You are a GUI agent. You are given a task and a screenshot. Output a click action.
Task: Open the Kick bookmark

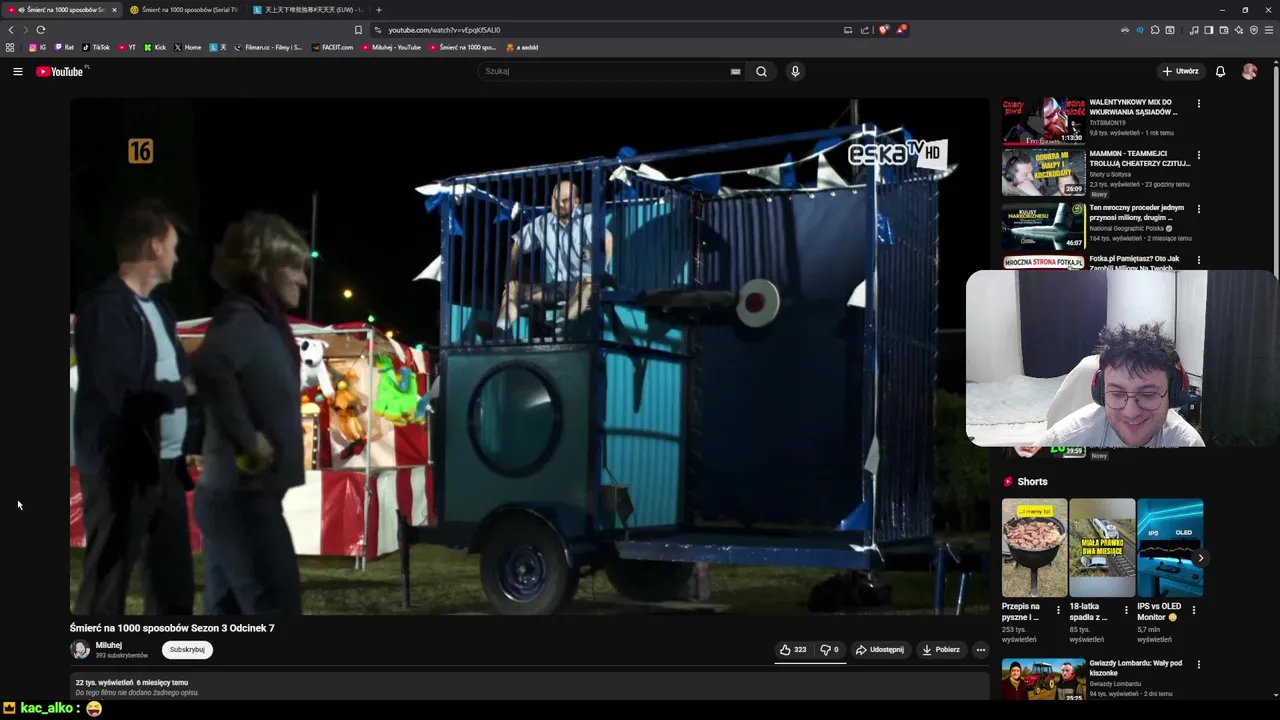tap(155, 47)
